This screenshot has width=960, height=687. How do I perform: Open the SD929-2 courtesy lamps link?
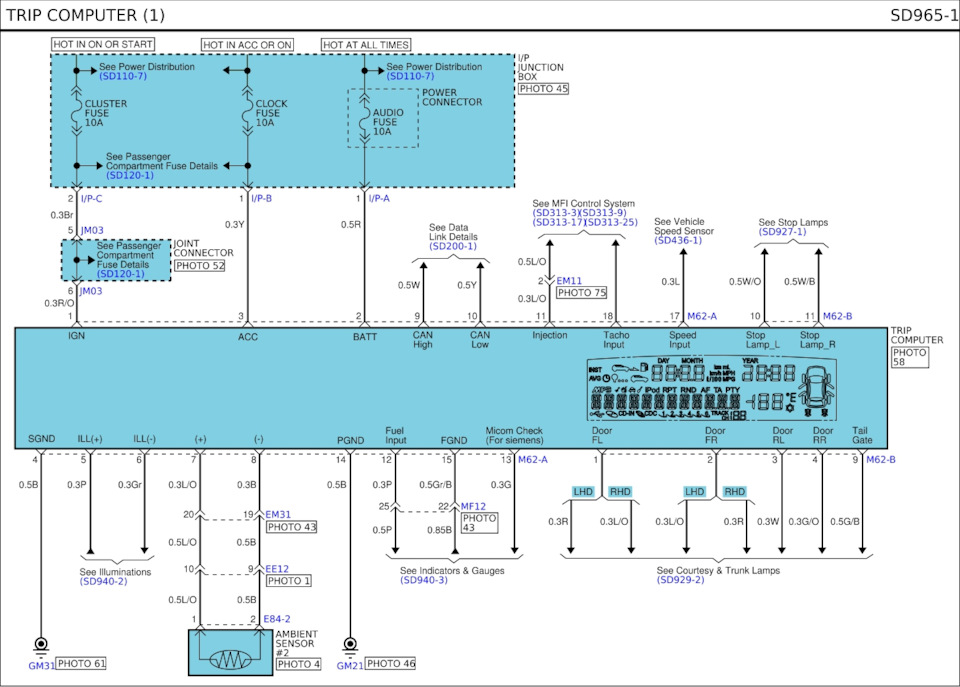681,579
